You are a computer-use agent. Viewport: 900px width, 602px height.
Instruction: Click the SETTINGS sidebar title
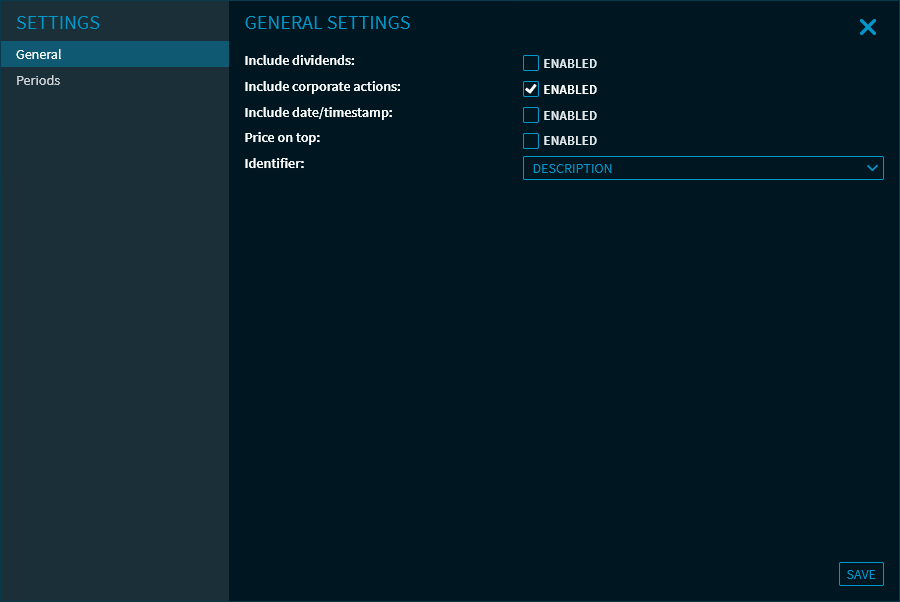[x=58, y=23]
